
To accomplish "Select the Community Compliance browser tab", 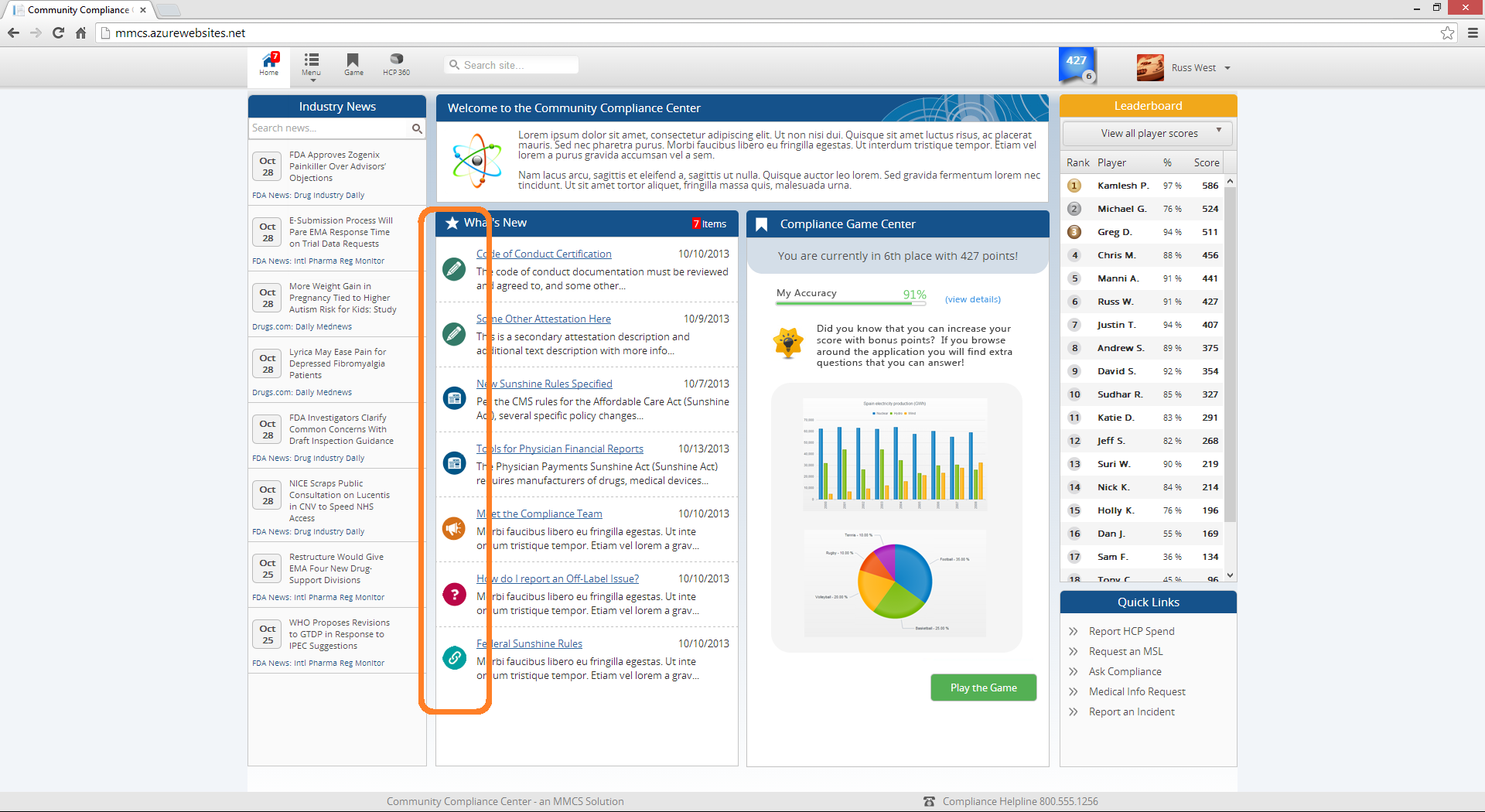I will point(79,10).
